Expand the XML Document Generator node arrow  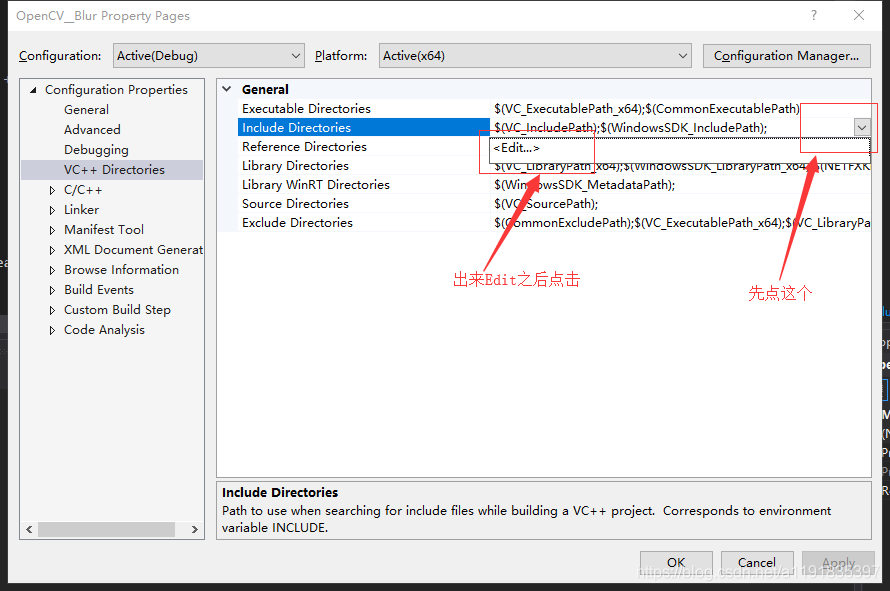pyautogui.click(x=52, y=250)
